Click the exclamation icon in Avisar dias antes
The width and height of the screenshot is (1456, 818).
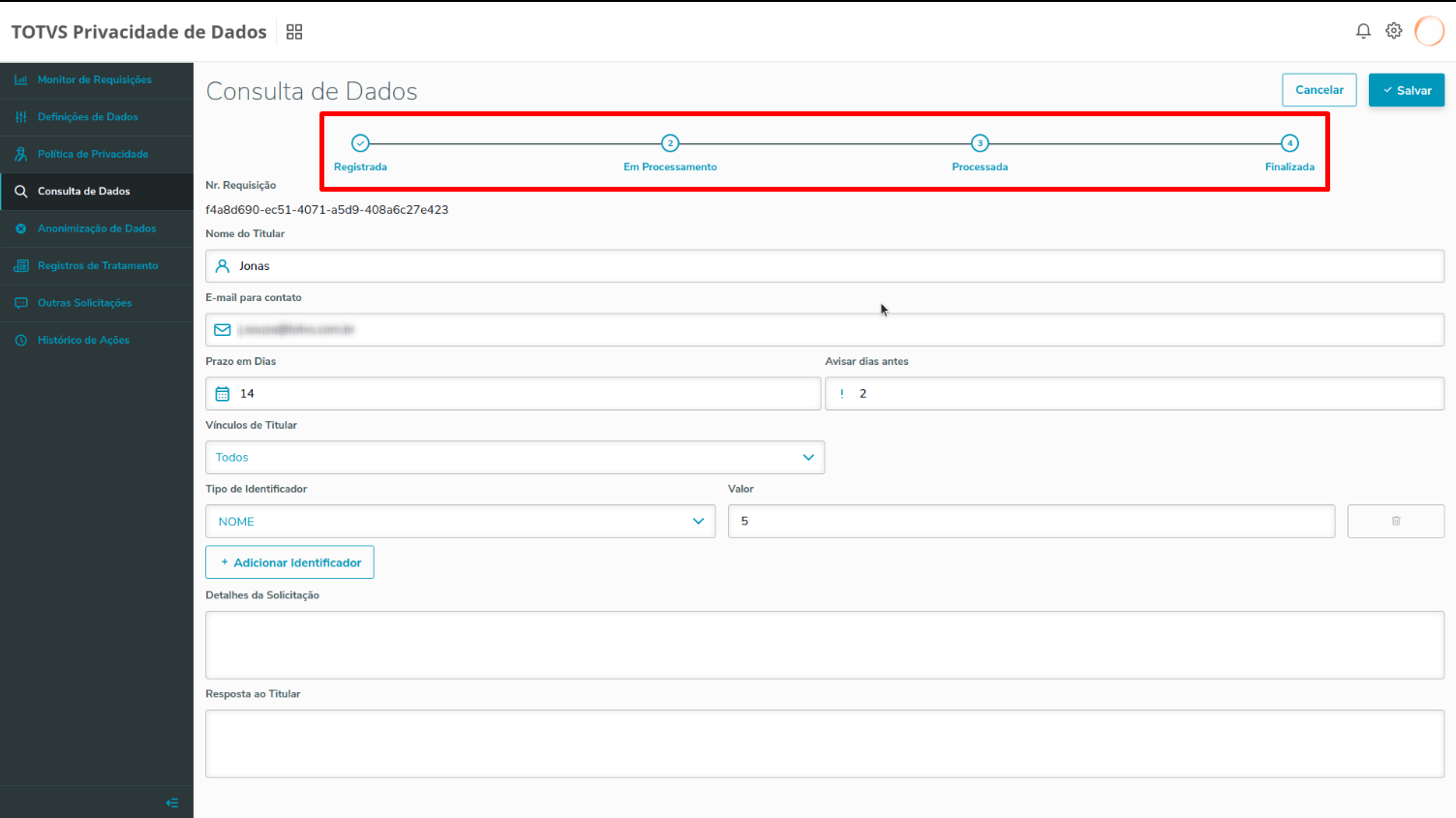[842, 393]
